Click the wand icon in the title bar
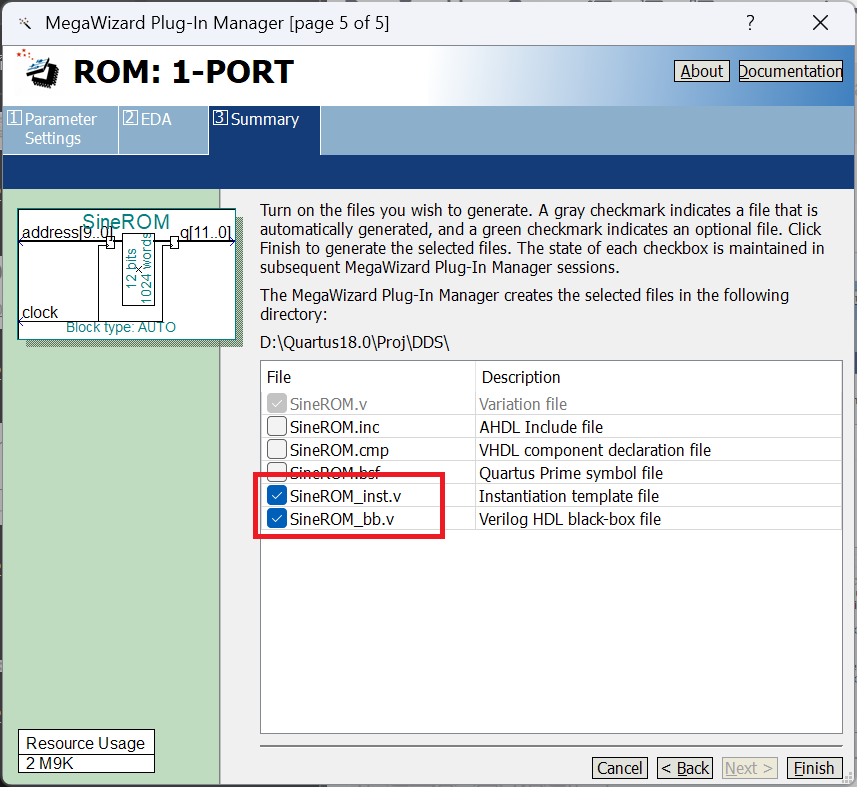857x787 pixels. tap(24, 23)
